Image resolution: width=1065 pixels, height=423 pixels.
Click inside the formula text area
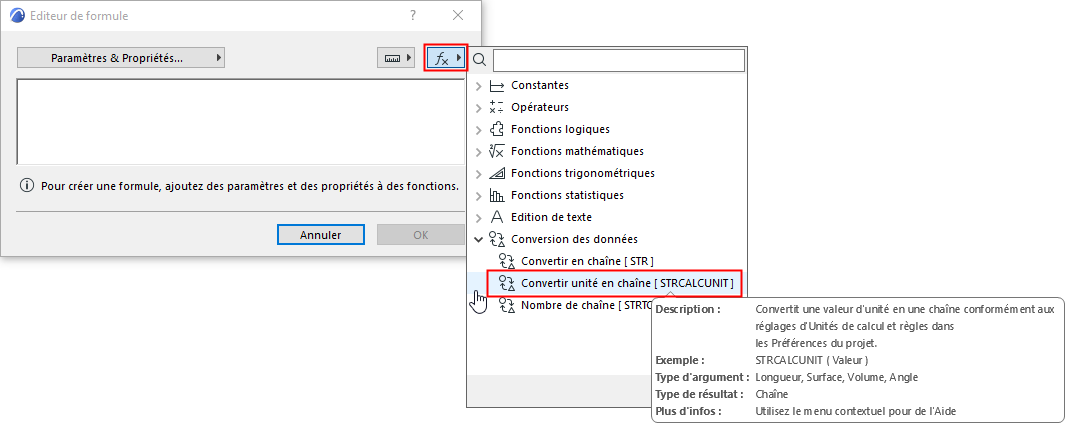237,121
